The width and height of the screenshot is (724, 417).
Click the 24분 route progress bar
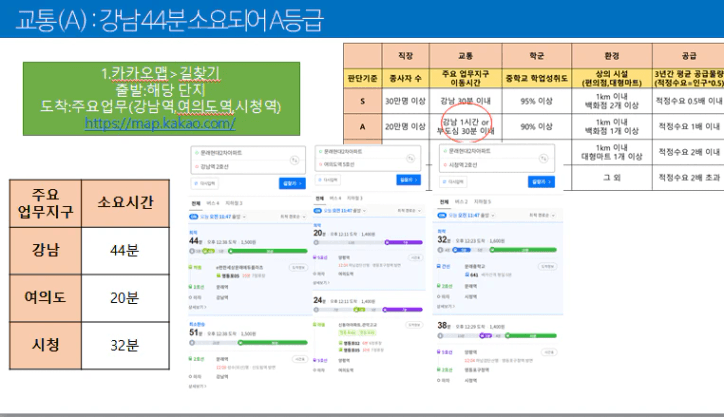coord(368,309)
